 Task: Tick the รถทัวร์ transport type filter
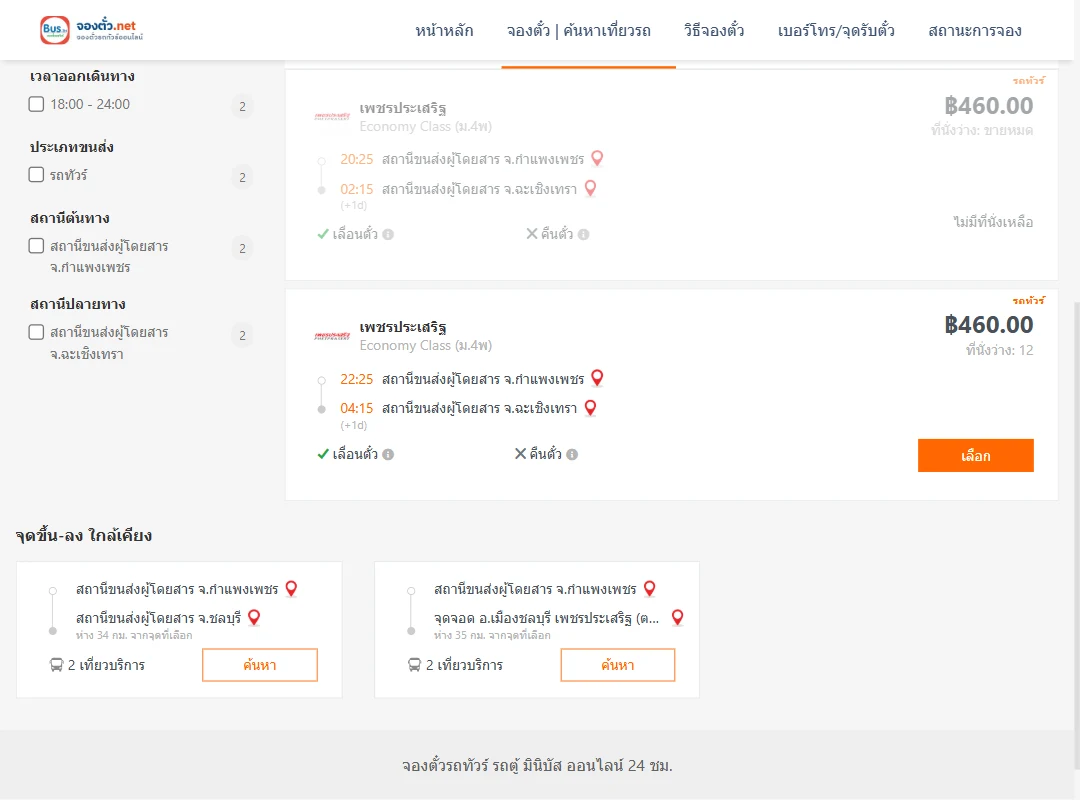click(37, 174)
